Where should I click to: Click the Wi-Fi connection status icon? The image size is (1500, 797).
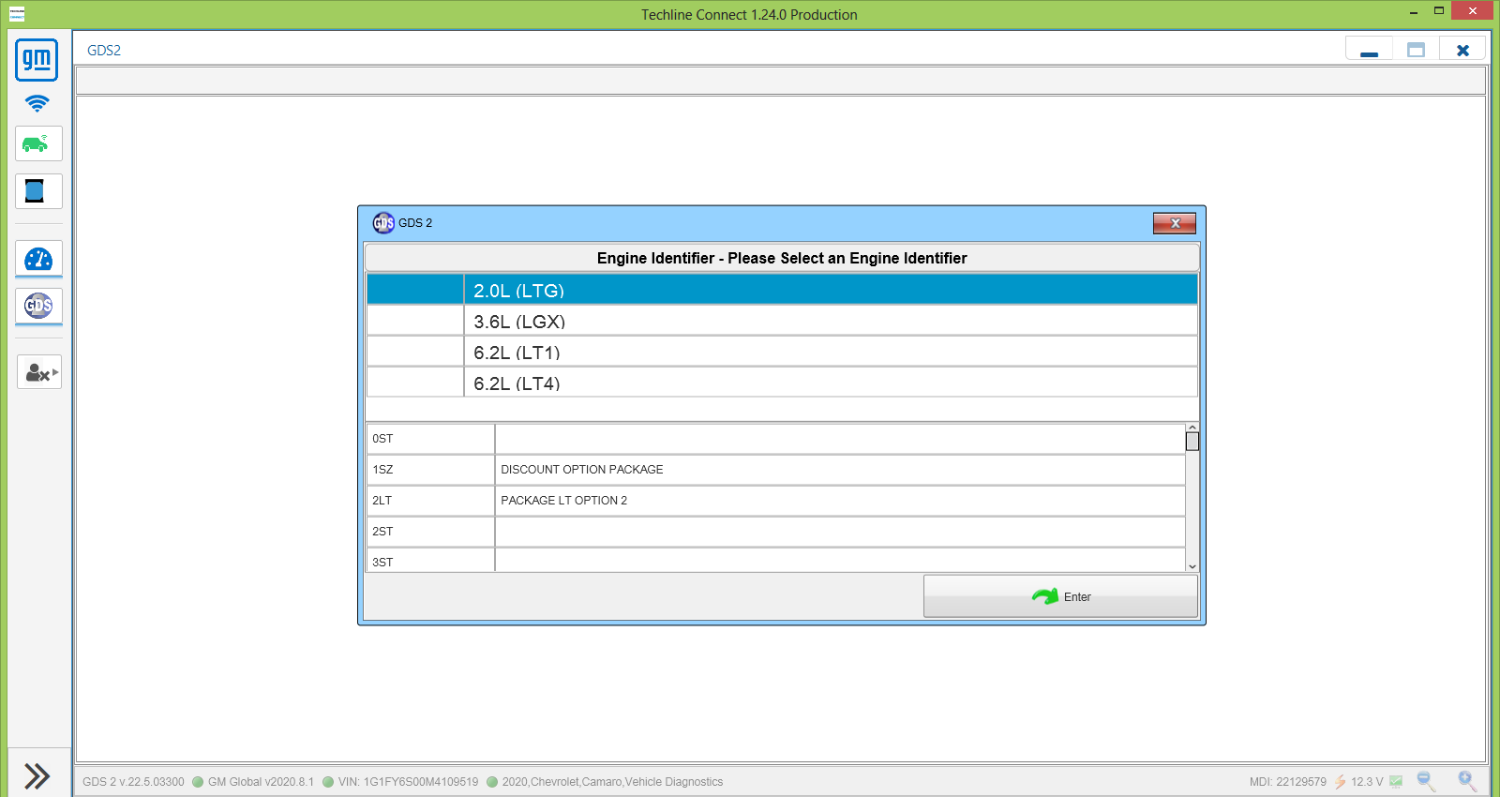37,103
